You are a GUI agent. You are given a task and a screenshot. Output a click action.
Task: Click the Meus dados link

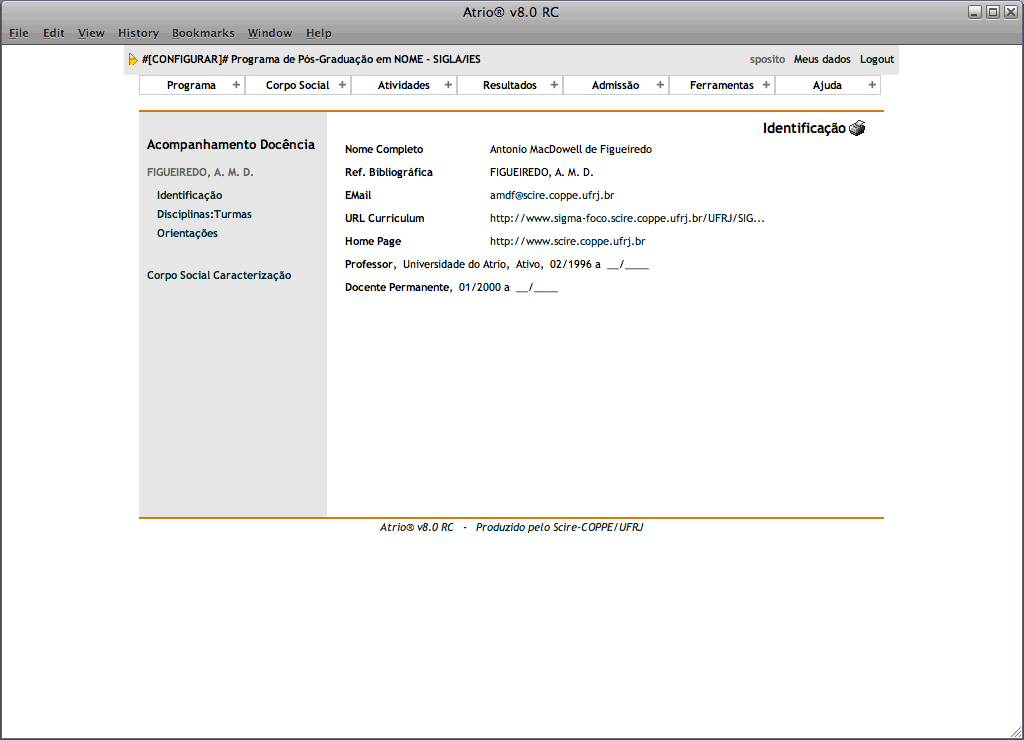click(822, 60)
